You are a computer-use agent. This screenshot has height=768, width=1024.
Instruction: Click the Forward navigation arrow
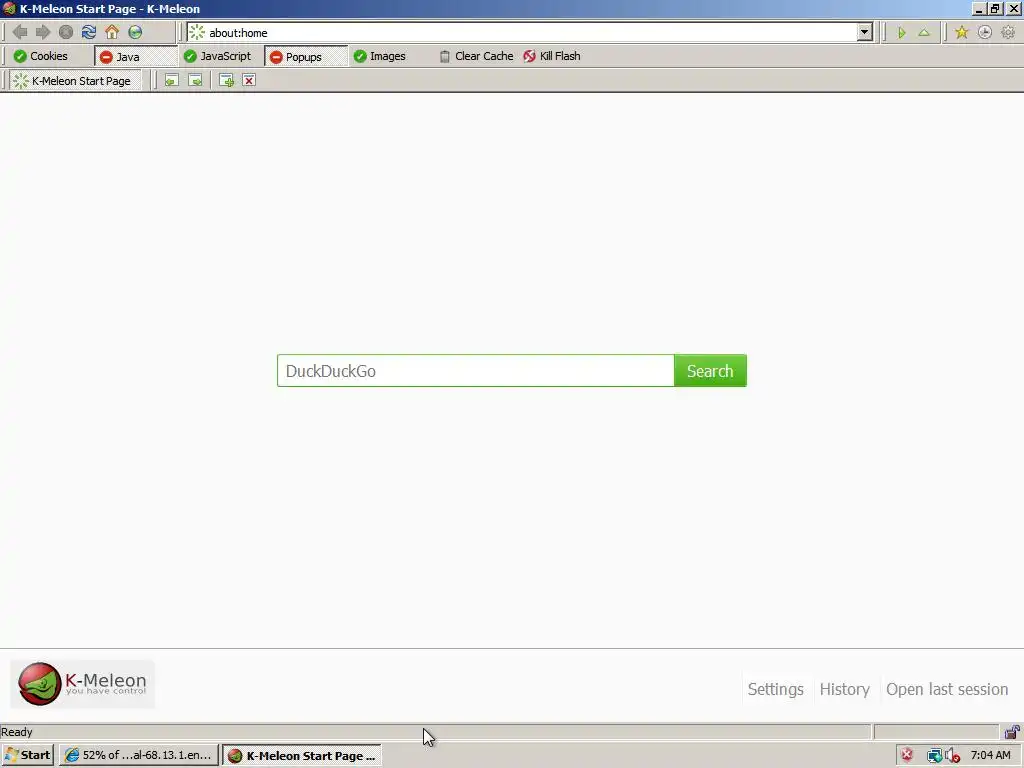(x=43, y=32)
